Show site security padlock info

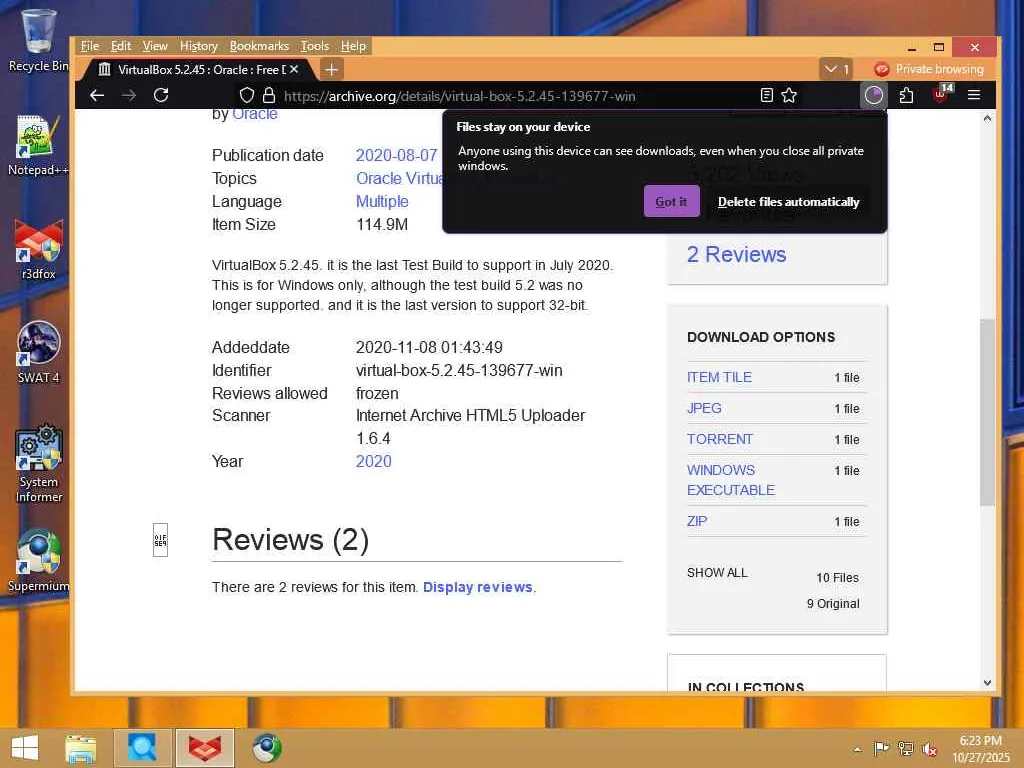268,95
